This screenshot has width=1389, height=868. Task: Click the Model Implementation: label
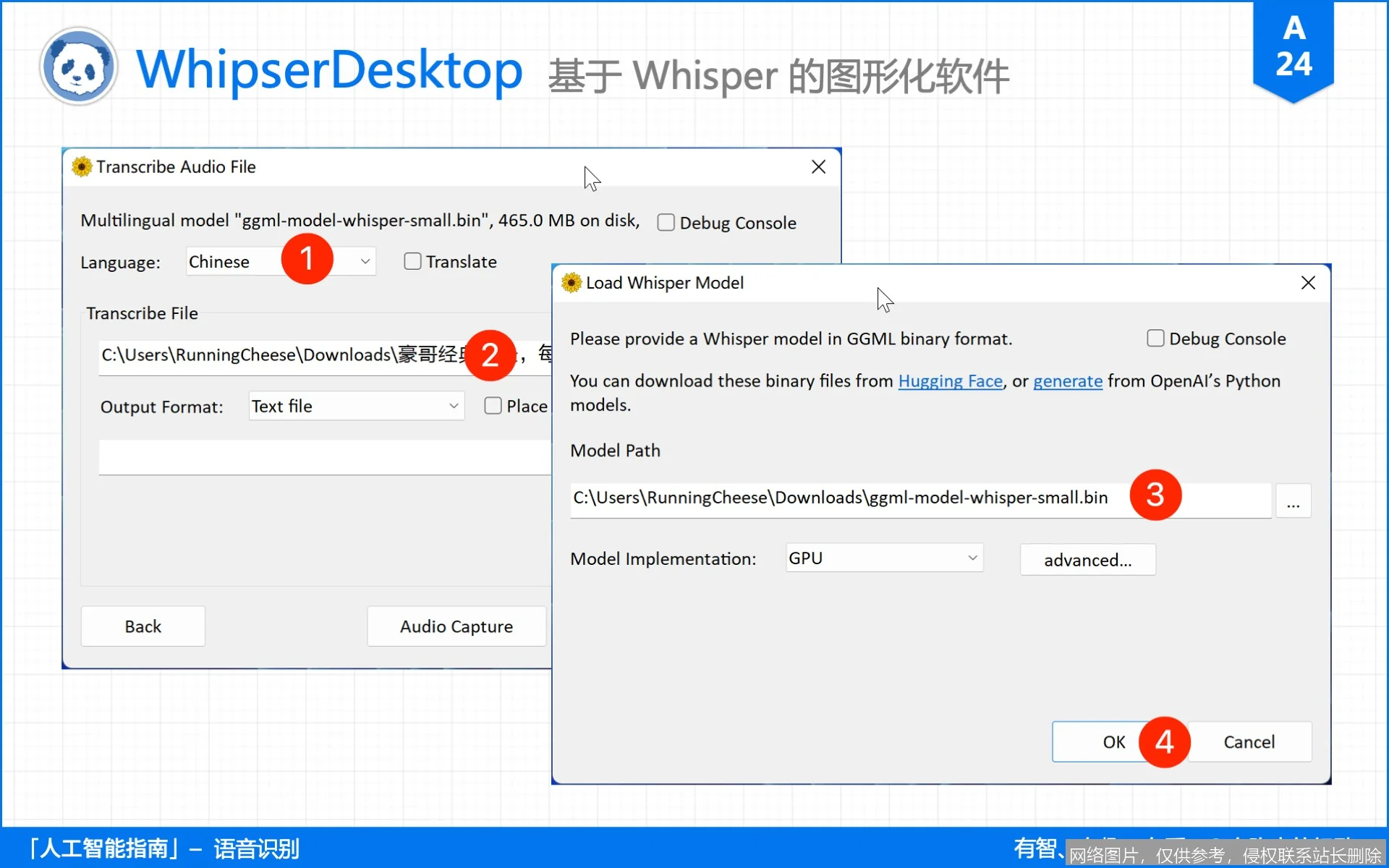point(663,559)
